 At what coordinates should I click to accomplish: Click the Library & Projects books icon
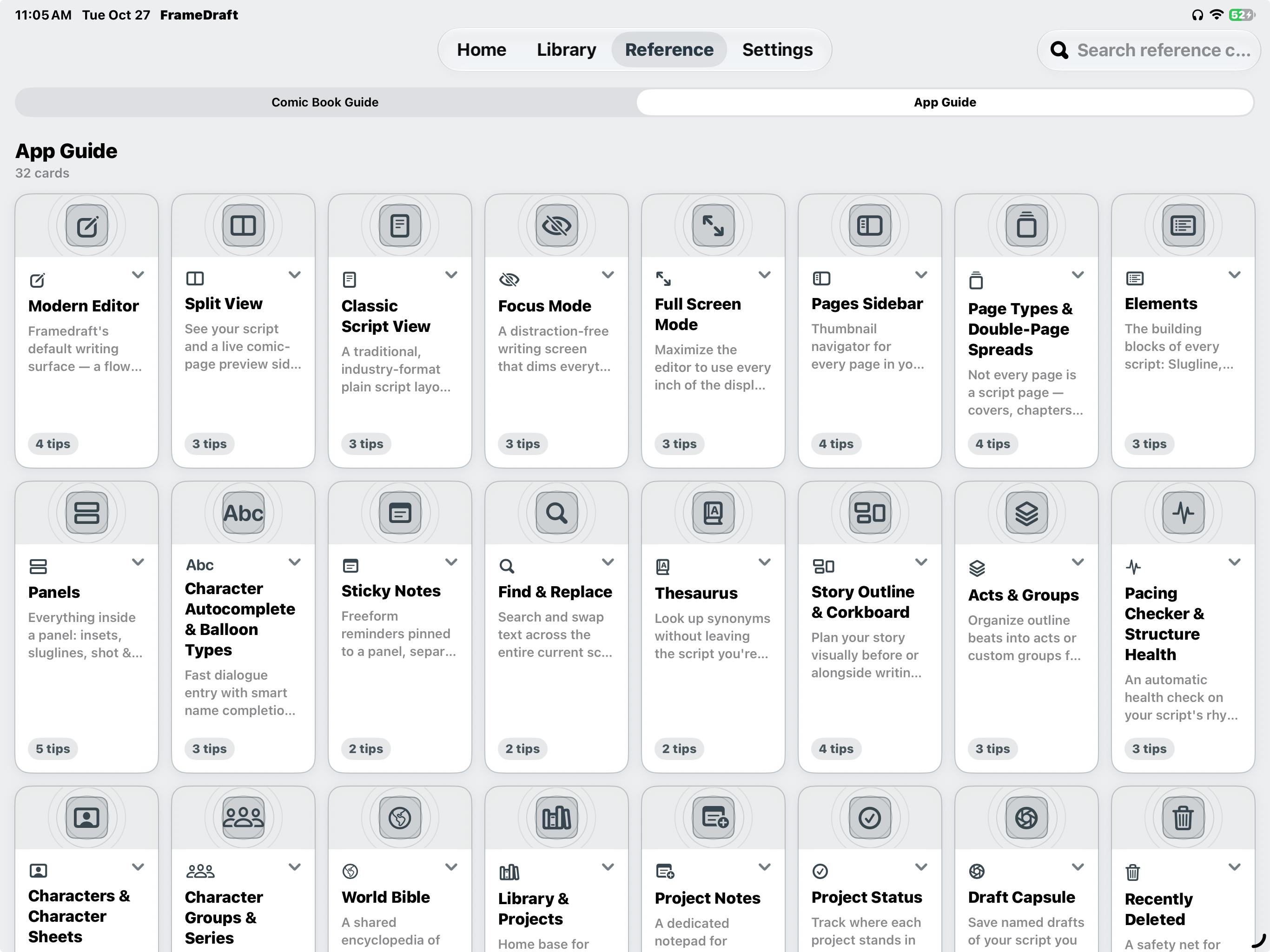tap(557, 818)
